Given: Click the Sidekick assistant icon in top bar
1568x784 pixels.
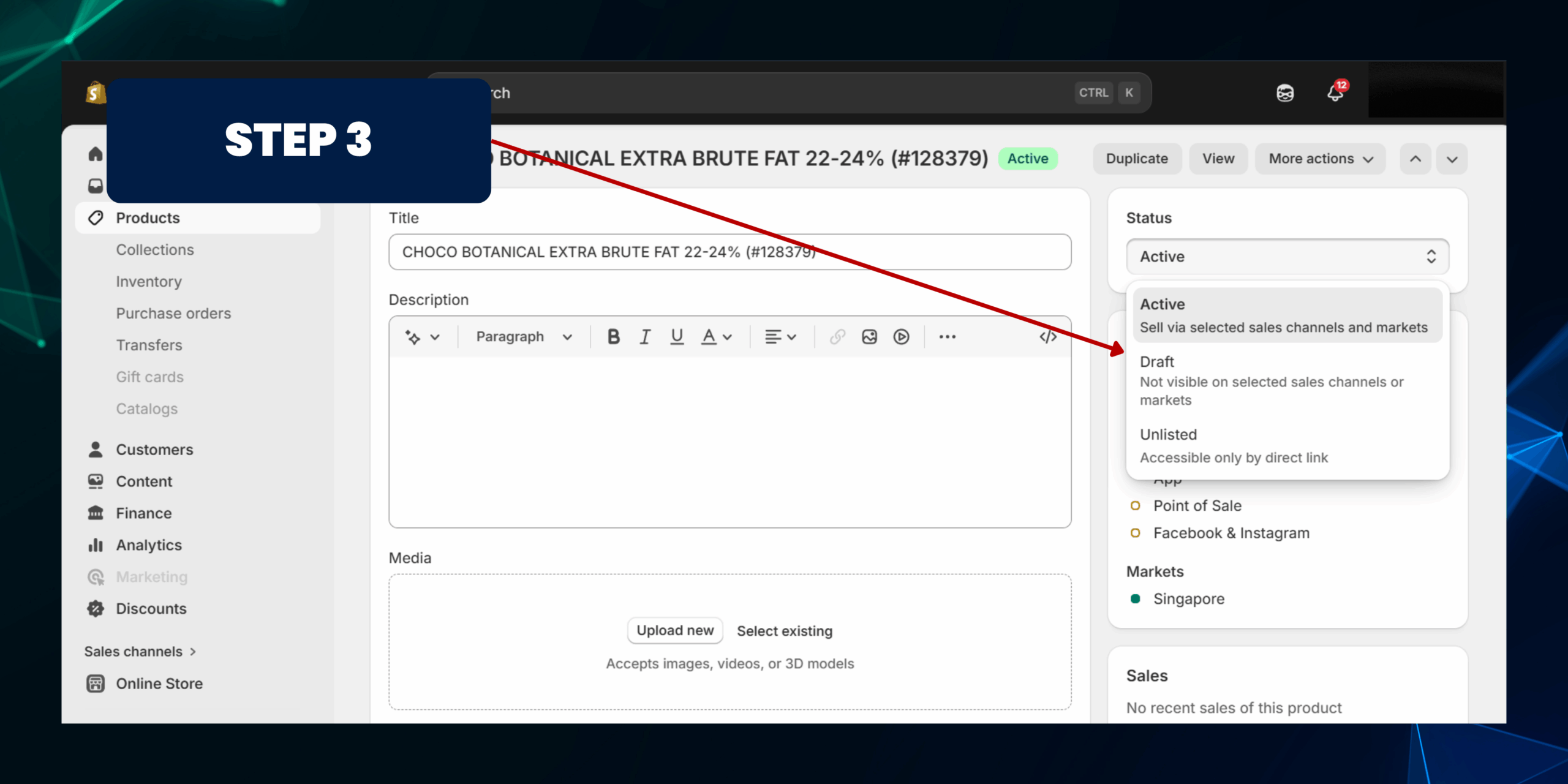Looking at the screenshot, I should (1285, 93).
